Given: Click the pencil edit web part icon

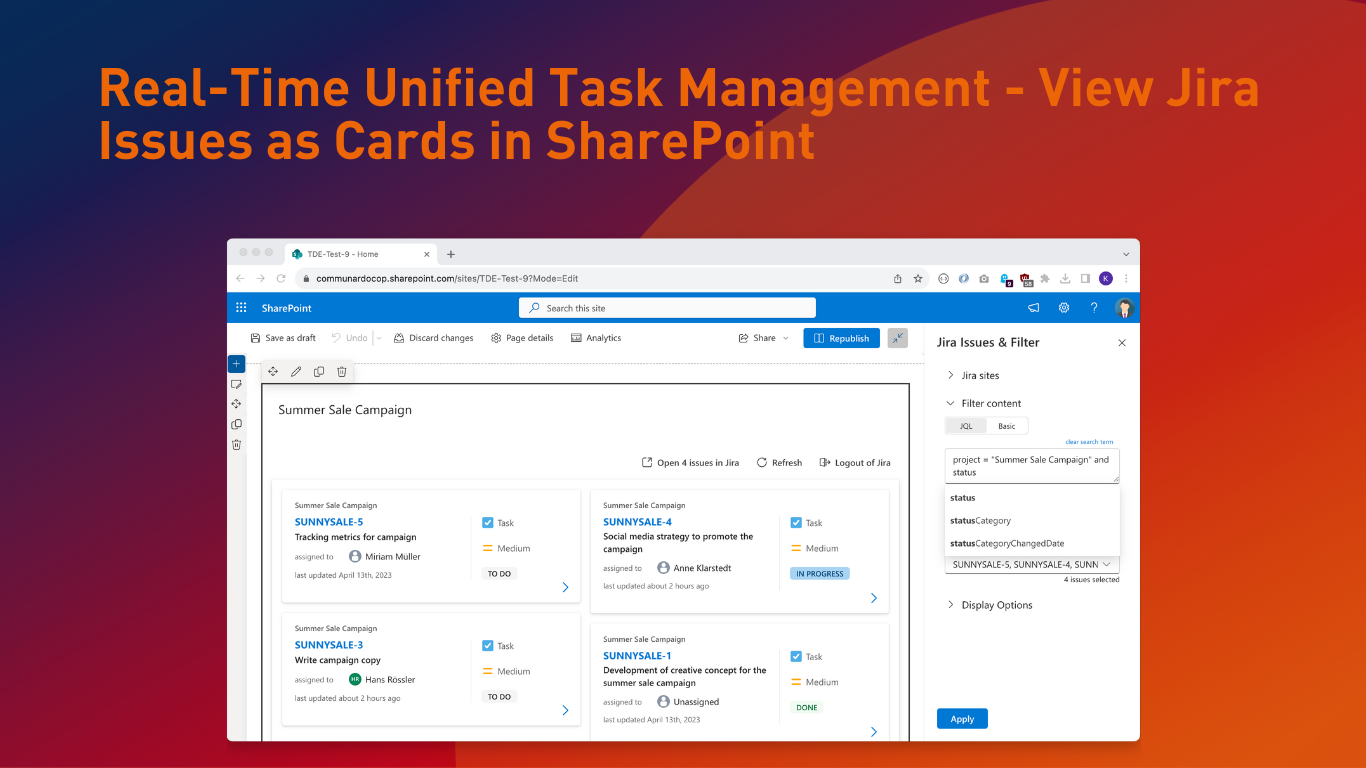Looking at the screenshot, I should click(x=296, y=372).
